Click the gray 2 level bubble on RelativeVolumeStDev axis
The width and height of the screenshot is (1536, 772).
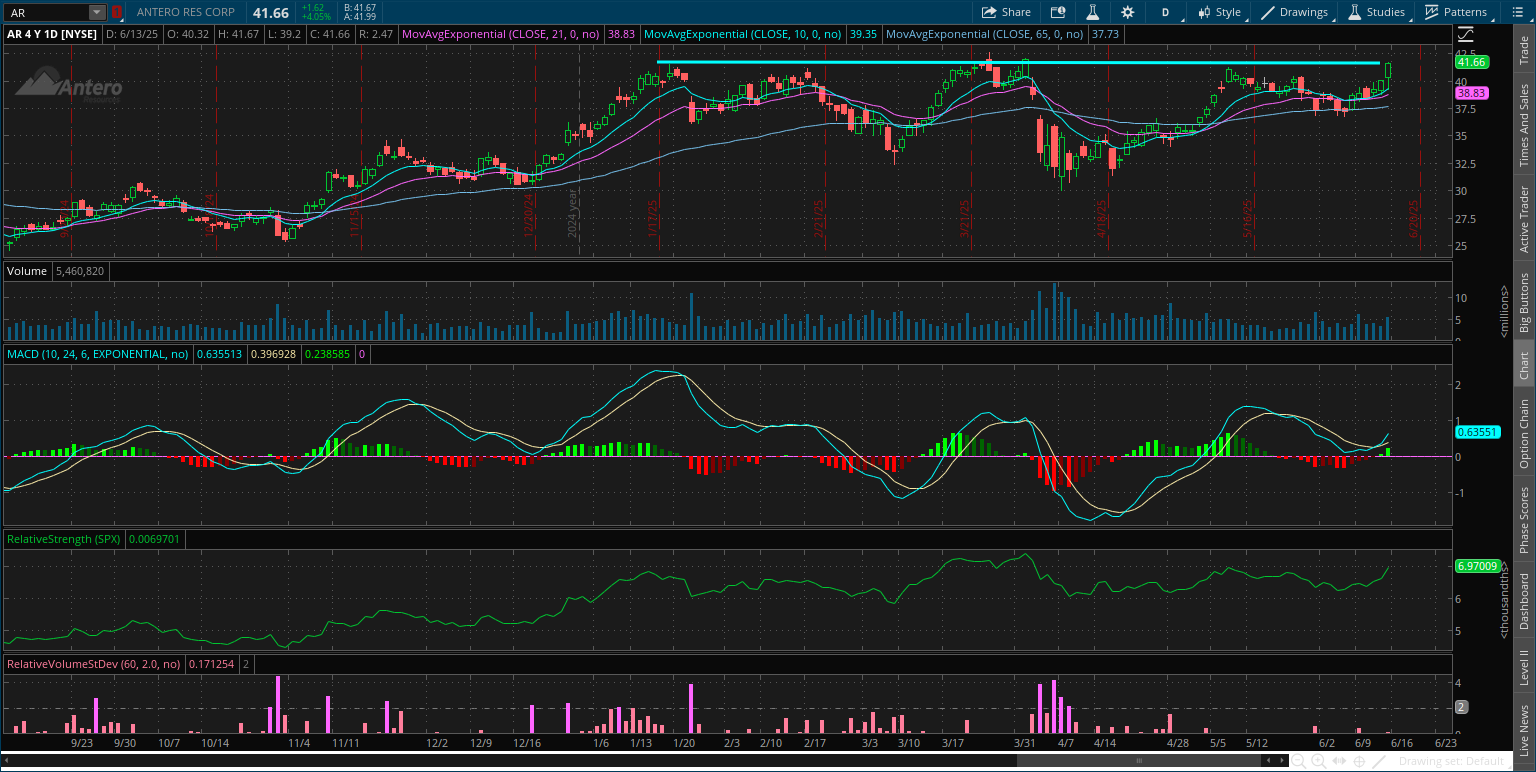coord(1461,707)
